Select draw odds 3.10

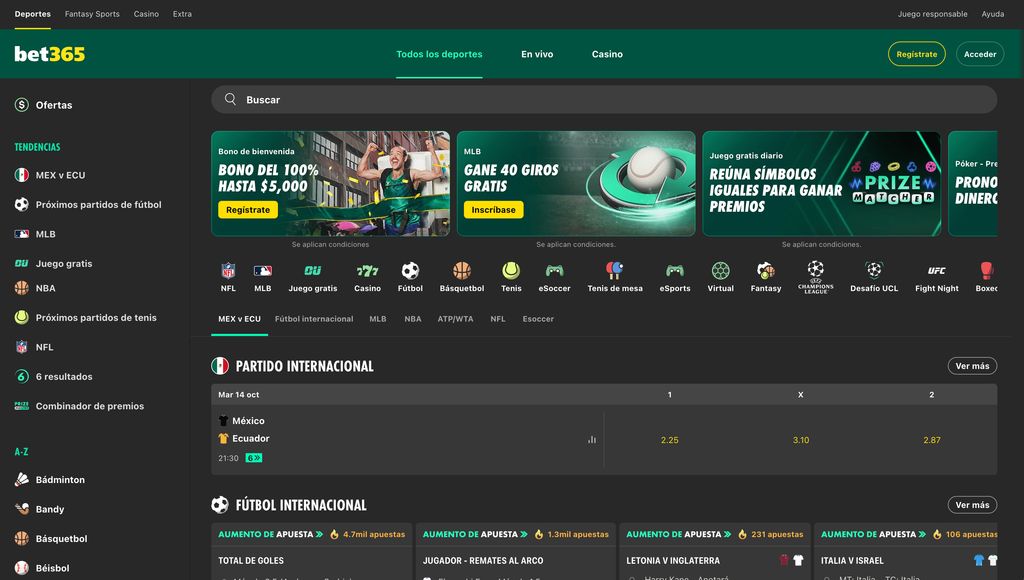coord(801,440)
